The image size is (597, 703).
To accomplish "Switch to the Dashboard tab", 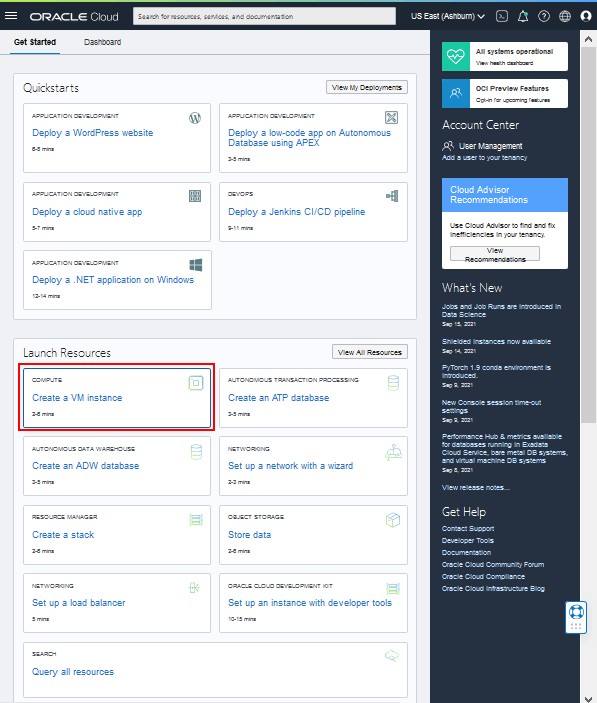I will [103, 42].
